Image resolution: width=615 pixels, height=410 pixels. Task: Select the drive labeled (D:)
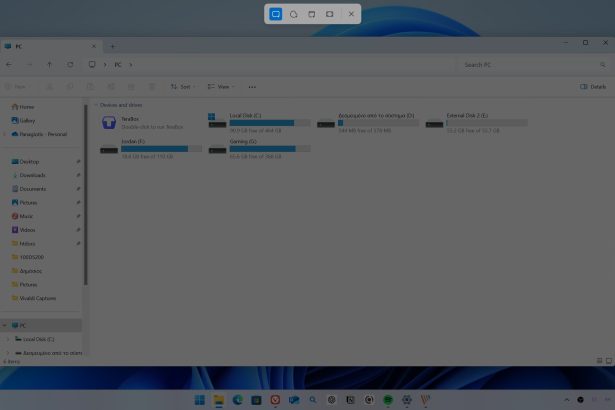click(x=368, y=122)
